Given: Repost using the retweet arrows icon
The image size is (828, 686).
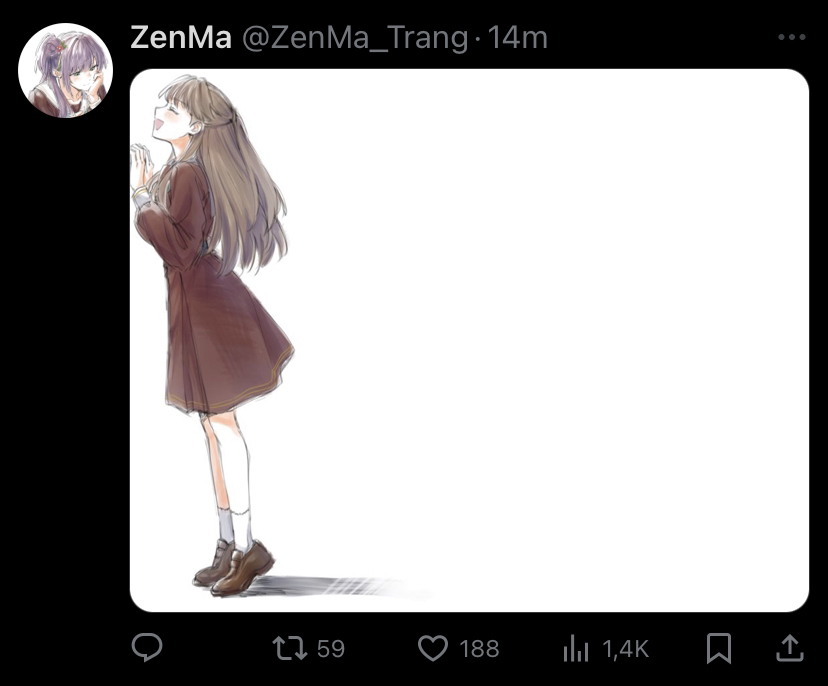Looking at the screenshot, I should pos(289,648).
